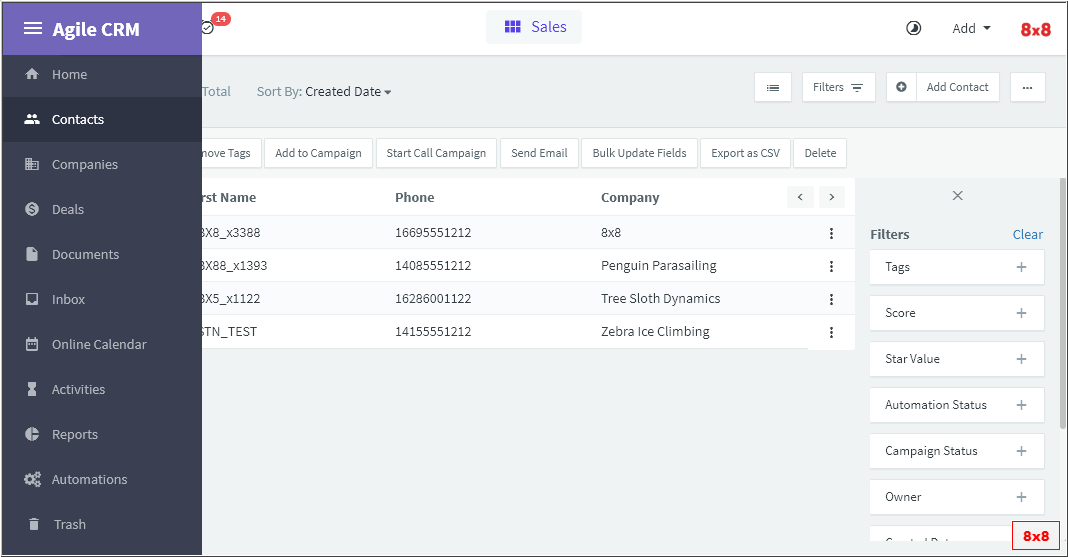Screen dimensions: 1068x557
Task: Click phone number 16695551212
Action: coord(433,233)
